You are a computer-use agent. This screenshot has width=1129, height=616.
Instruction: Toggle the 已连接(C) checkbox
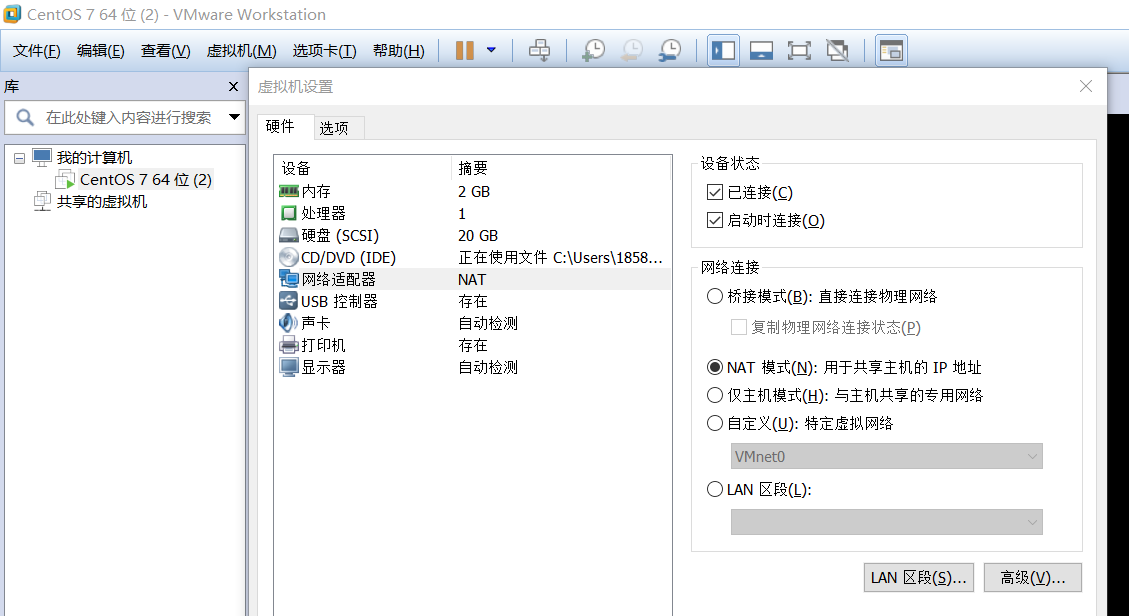714,192
